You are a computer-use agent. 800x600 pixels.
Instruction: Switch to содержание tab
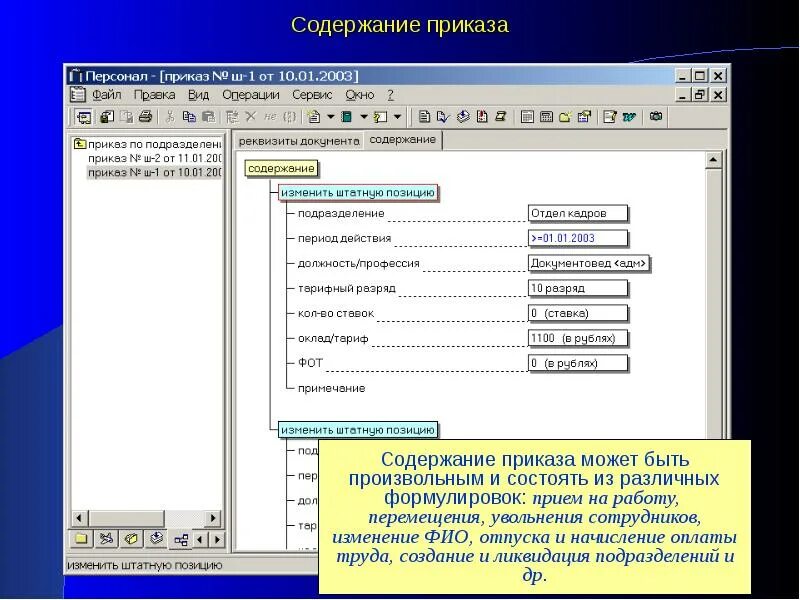[403, 140]
